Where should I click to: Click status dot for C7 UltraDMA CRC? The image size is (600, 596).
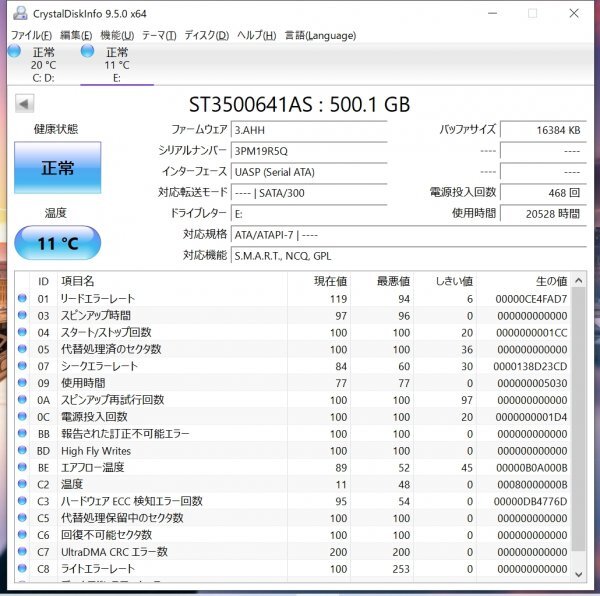[x=22, y=551]
